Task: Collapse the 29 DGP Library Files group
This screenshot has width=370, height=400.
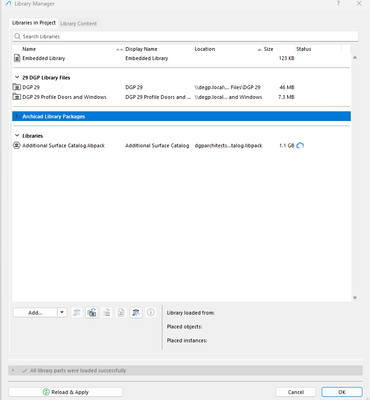Action: click(x=17, y=77)
